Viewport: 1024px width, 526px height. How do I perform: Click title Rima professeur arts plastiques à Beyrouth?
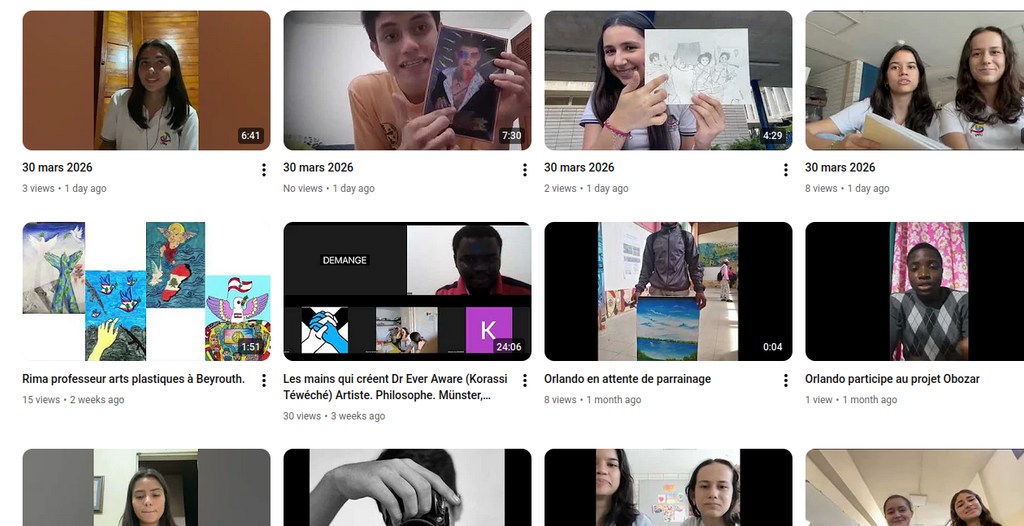[133, 379]
